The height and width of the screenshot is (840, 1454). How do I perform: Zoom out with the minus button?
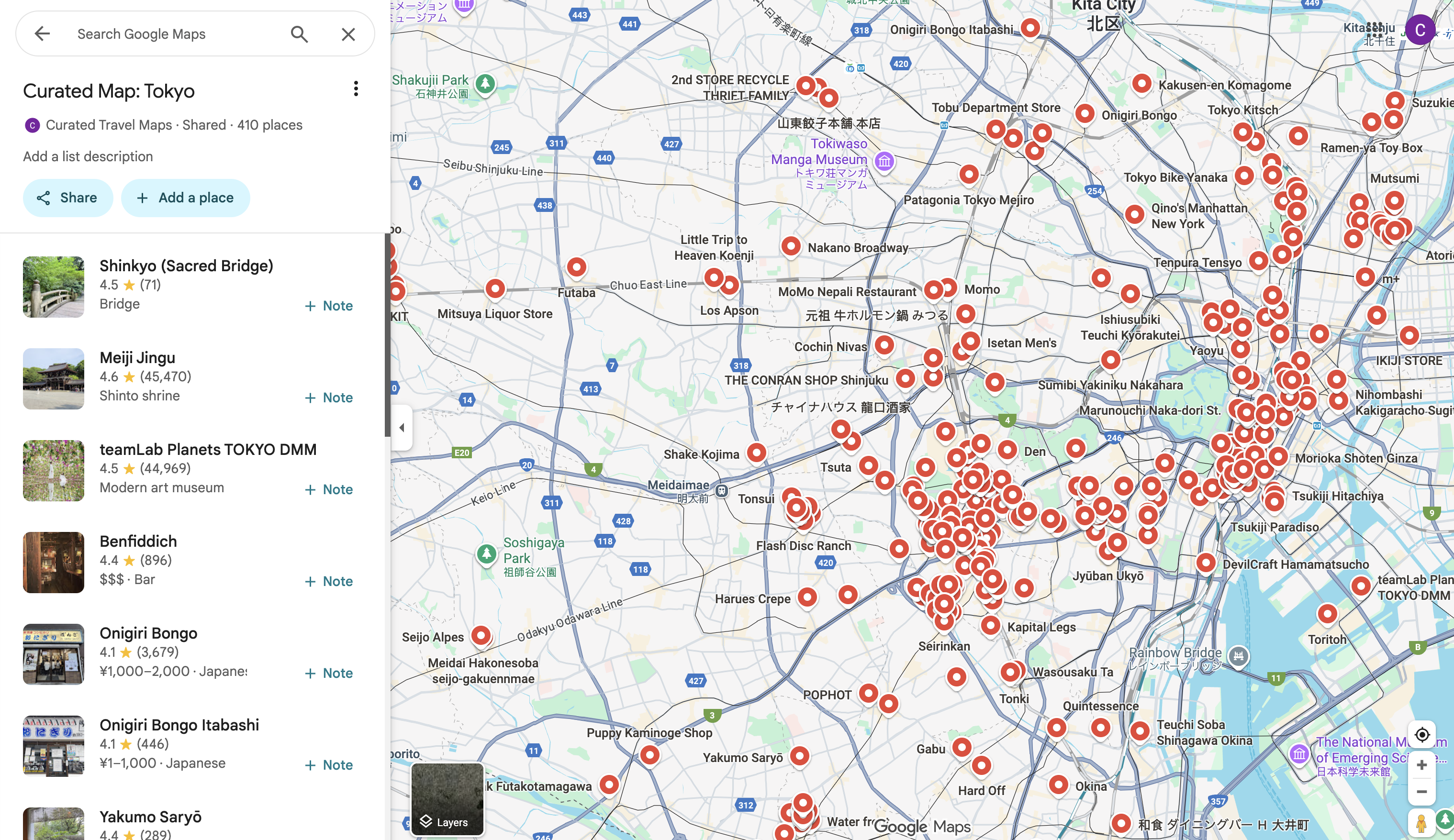(x=1421, y=792)
